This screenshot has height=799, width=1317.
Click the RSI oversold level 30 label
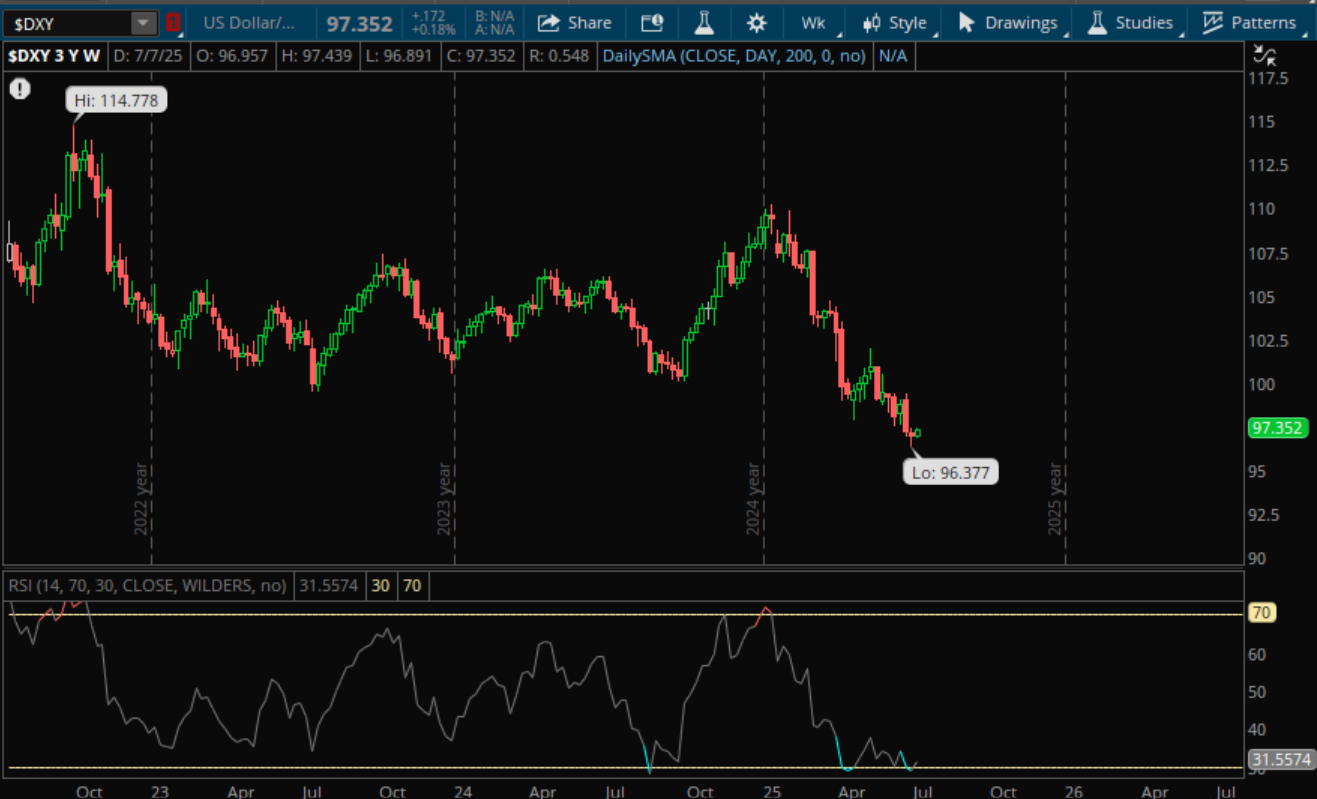(381, 585)
